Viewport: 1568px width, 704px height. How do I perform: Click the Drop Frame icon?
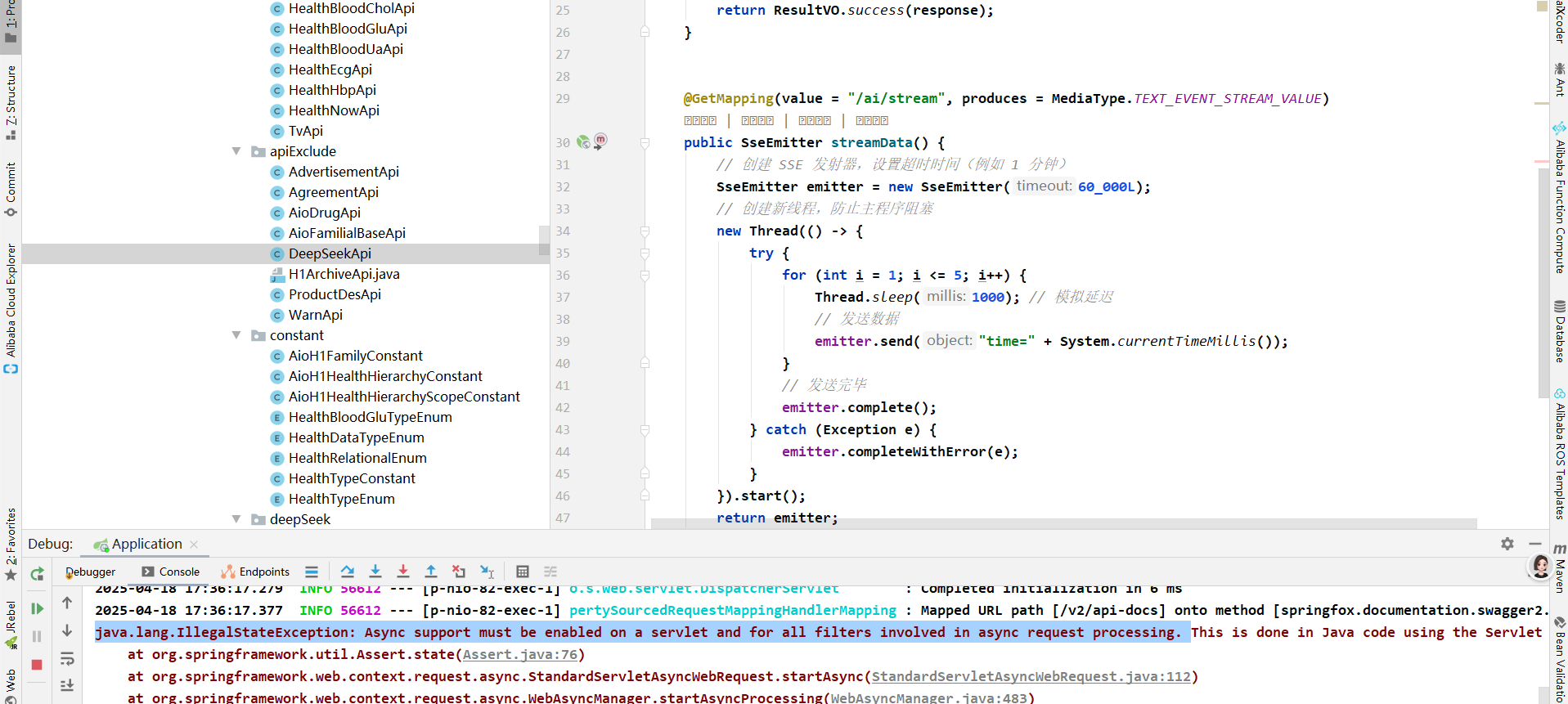pyautogui.click(x=459, y=572)
